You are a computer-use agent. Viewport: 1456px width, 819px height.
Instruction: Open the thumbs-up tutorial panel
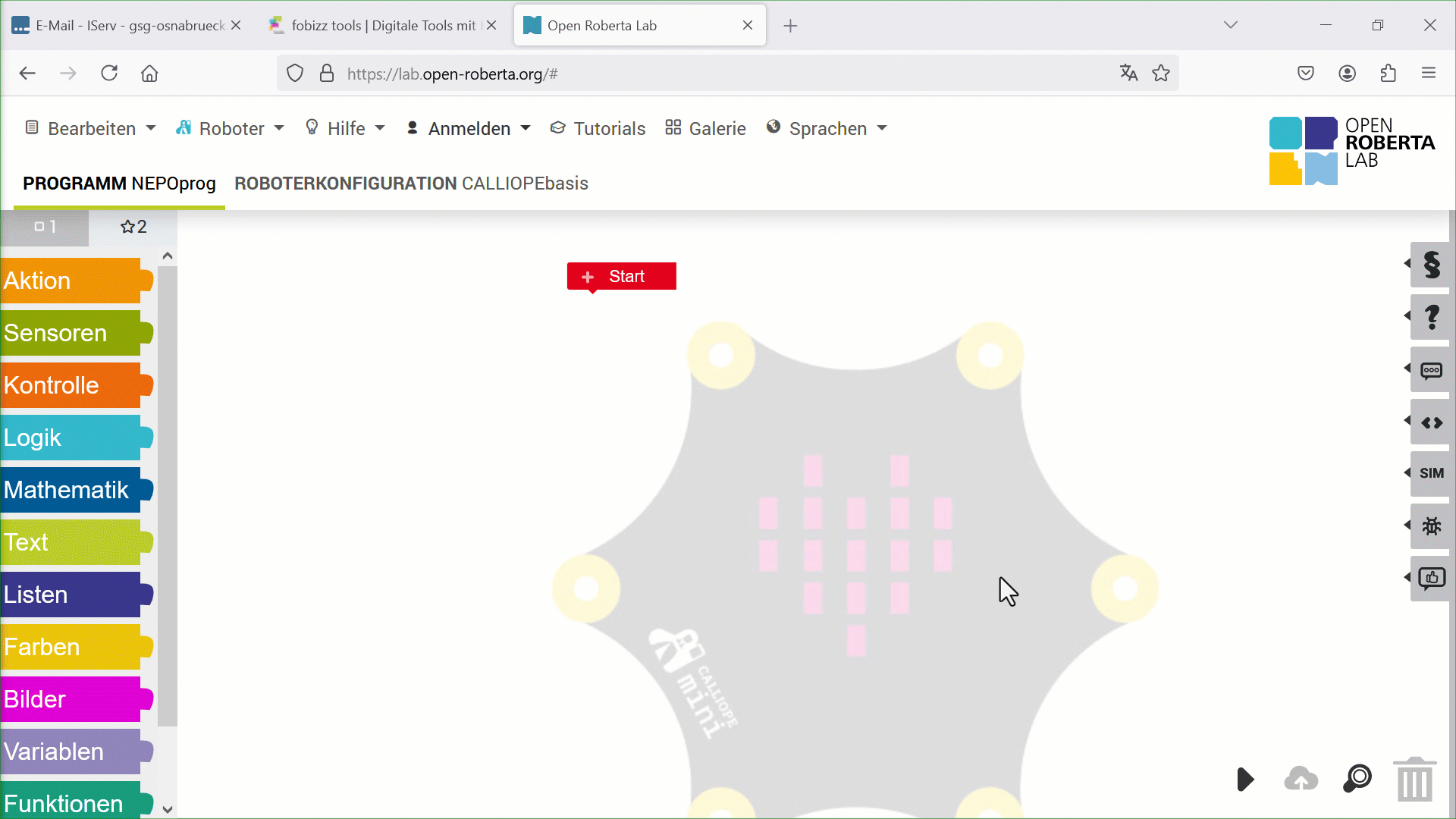1431,579
